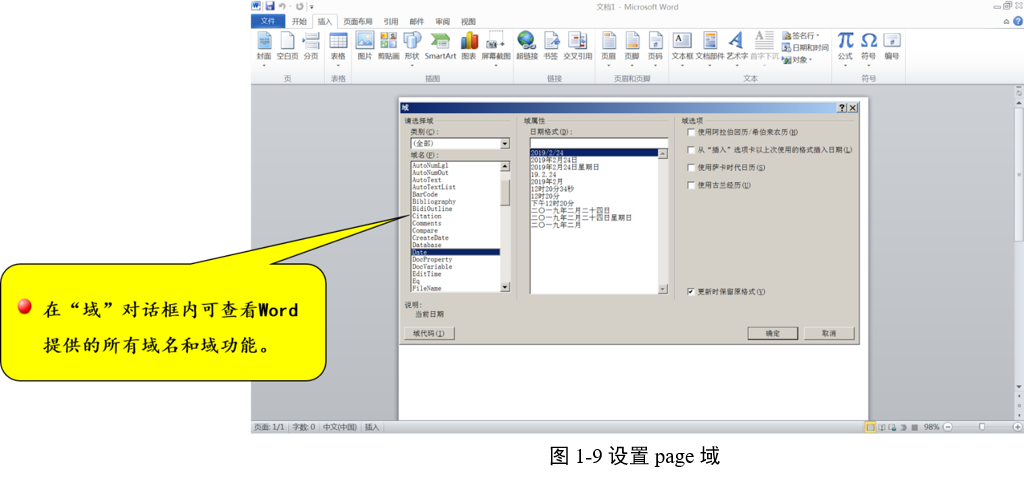The width and height of the screenshot is (1024, 481).
Task: Click the field names list scrollbar down arrow
Action: (505, 287)
